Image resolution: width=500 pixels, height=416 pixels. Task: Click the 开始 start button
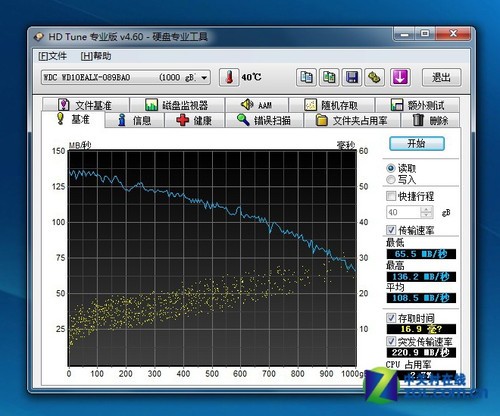[x=417, y=144]
